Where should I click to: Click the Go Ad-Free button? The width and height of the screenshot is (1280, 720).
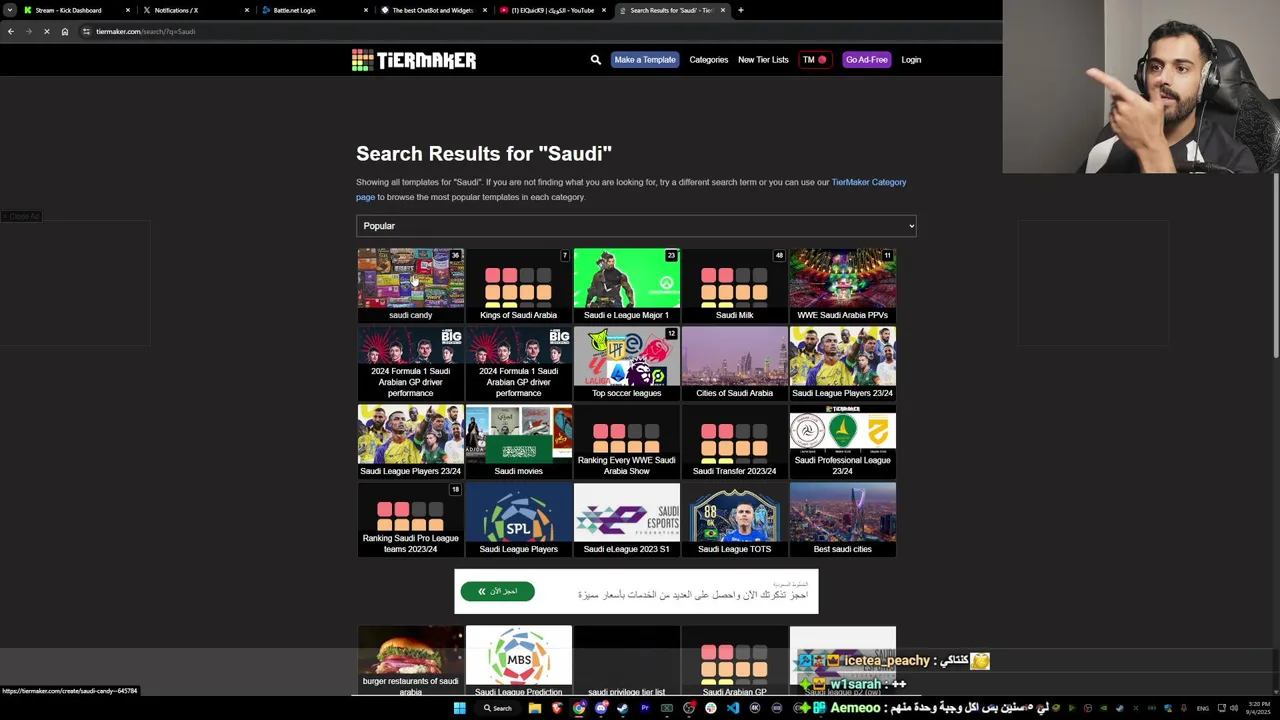pyautogui.click(x=867, y=60)
